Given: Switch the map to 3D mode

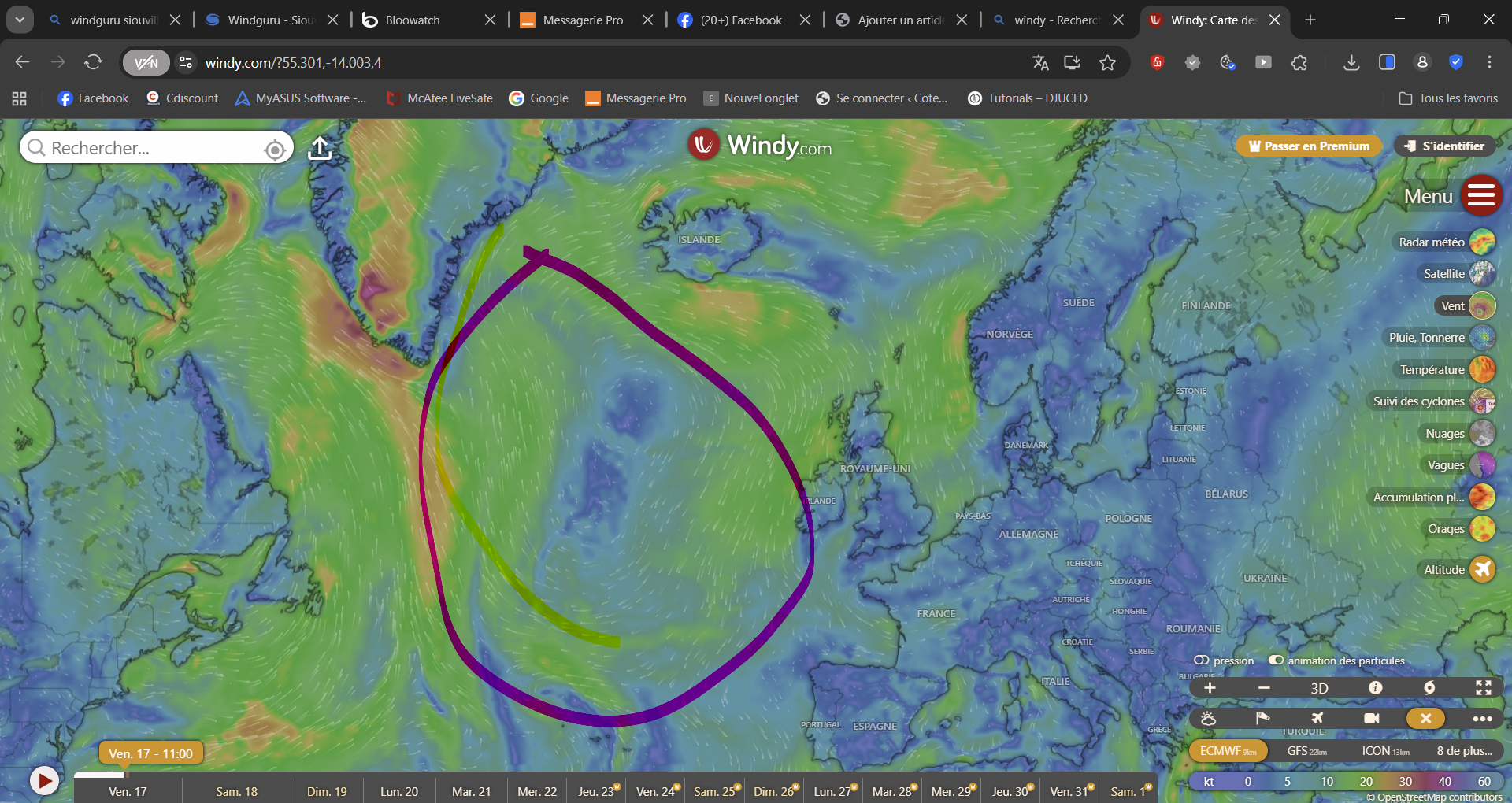Looking at the screenshot, I should pyautogui.click(x=1319, y=688).
